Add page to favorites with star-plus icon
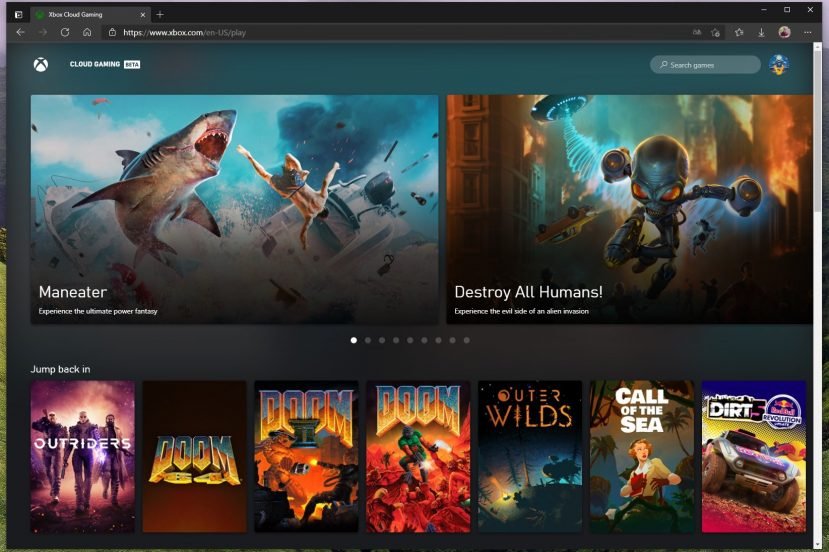Screen dimensions: 829x552 coord(716,32)
